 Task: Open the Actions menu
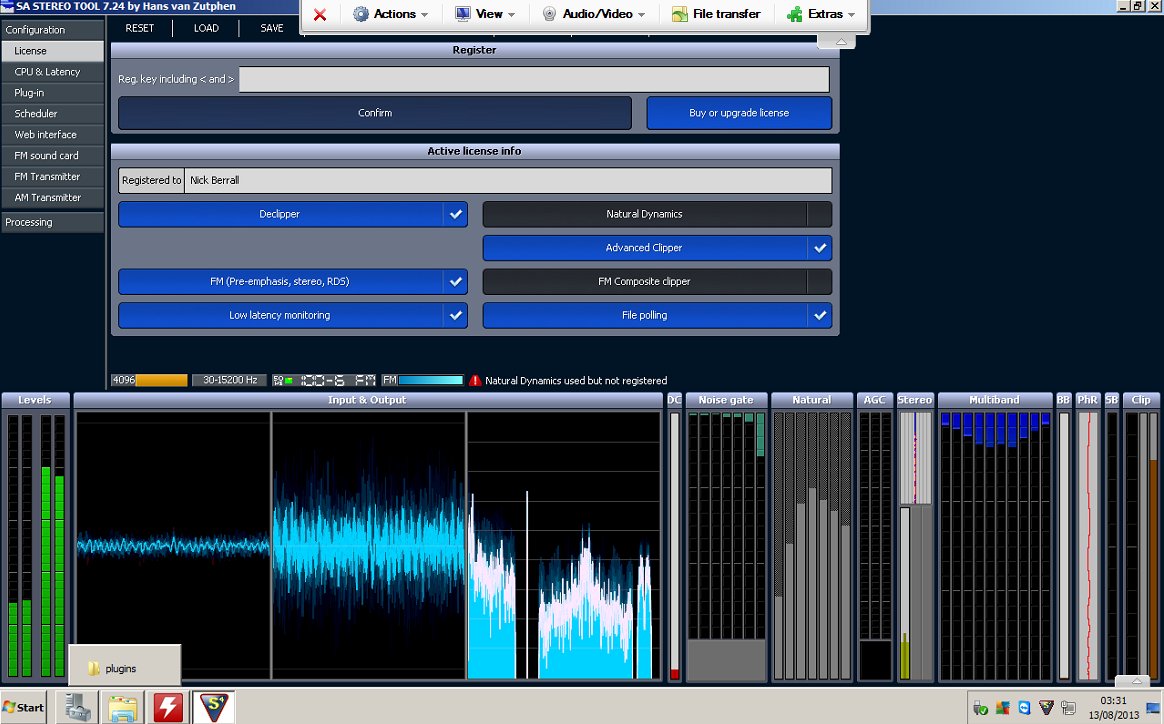point(391,14)
